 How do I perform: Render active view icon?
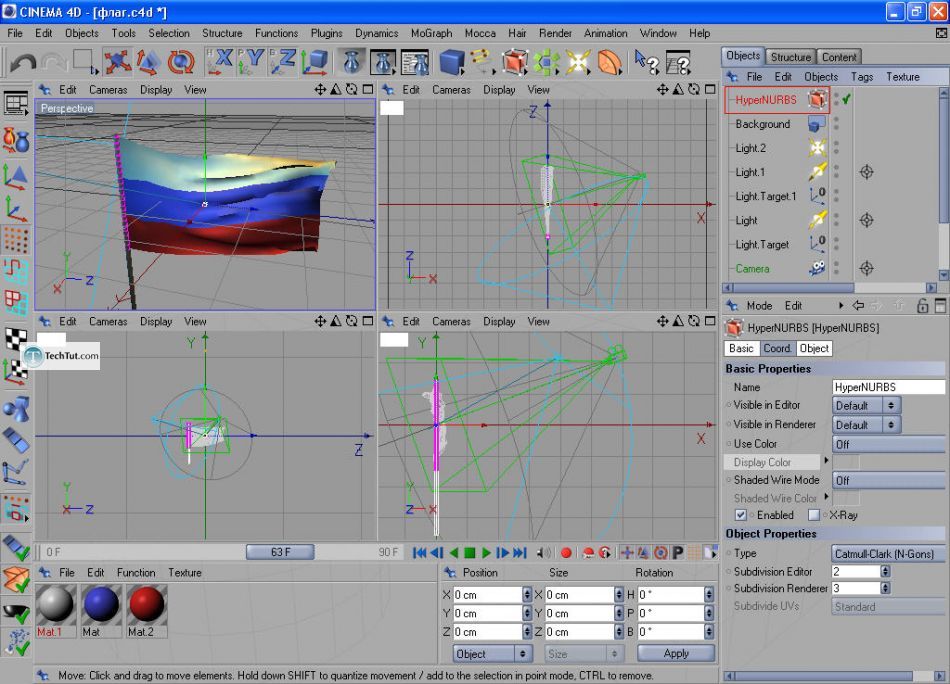pos(351,62)
